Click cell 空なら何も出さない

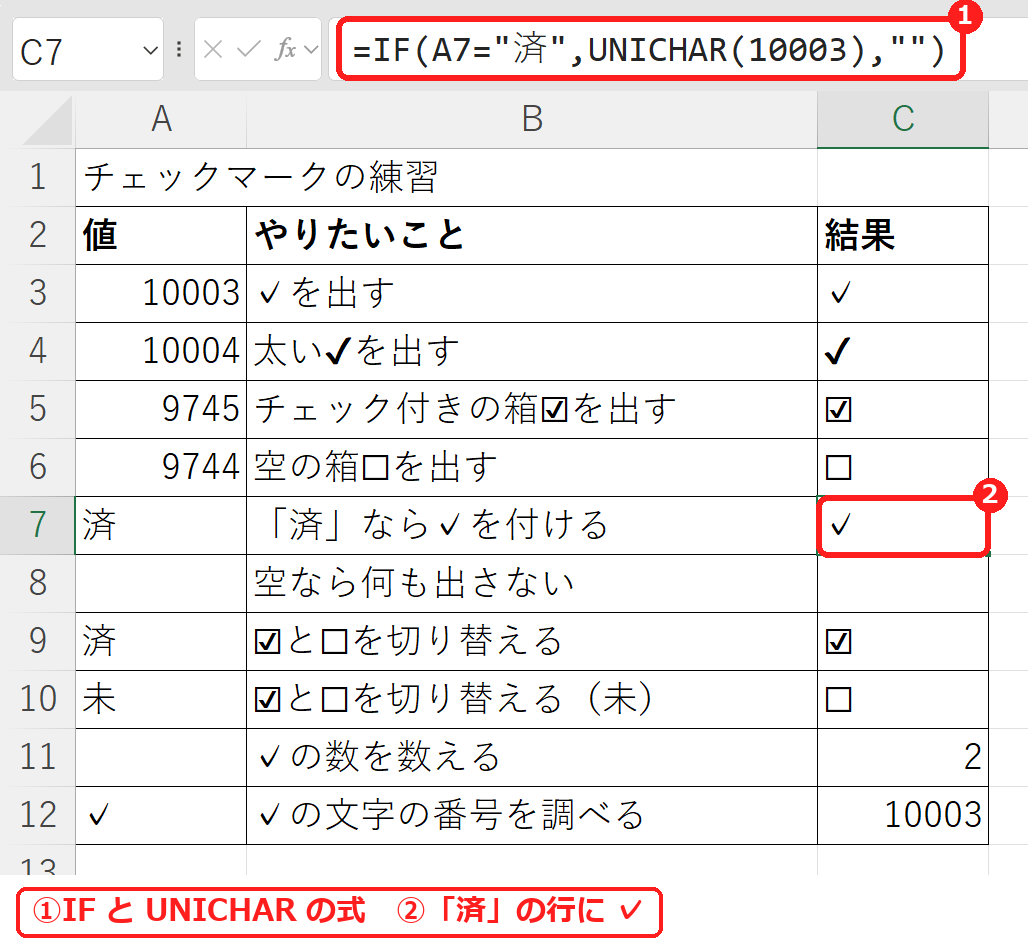[532, 583]
